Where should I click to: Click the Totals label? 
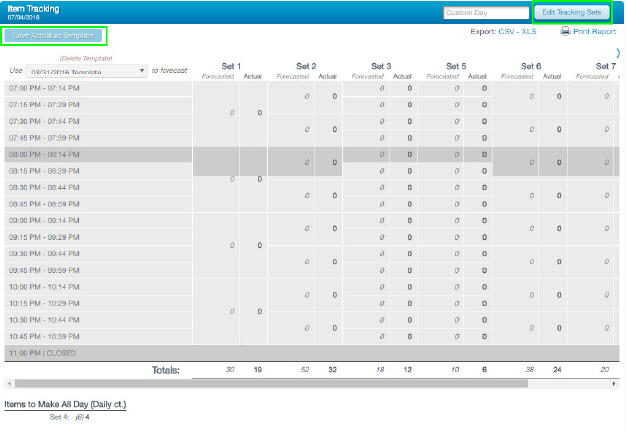point(166,370)
